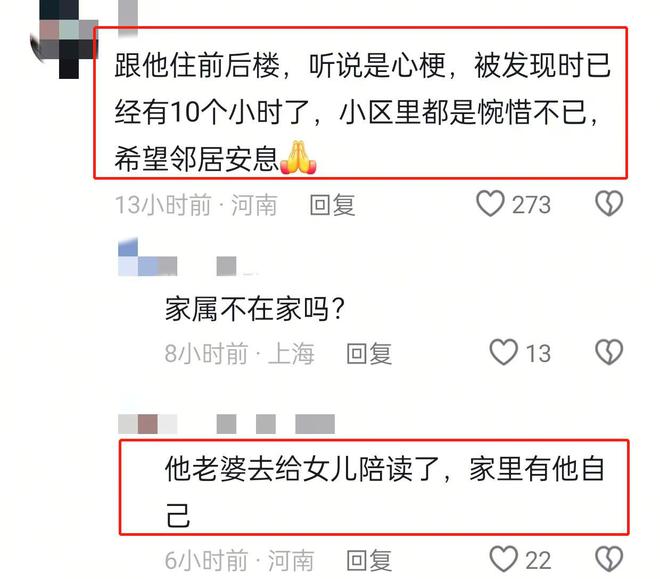660x579 pixels.
Task: Open username above 他老婆去给女儿陪读了 reply
Action: pyautogui.click(x=226, y=424)
